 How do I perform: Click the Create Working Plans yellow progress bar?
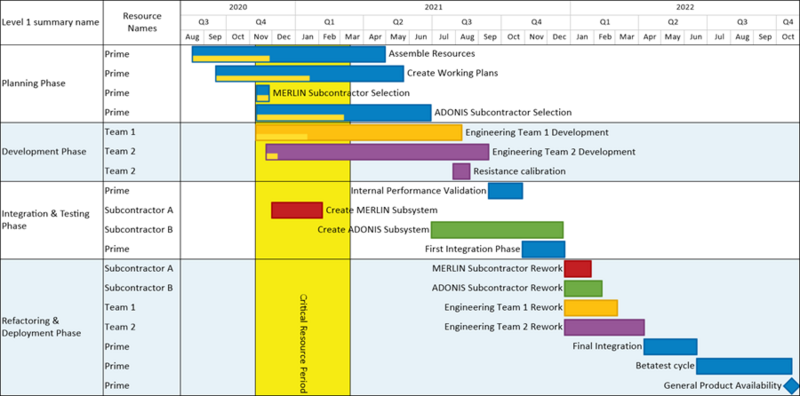[x=263, y=78]
